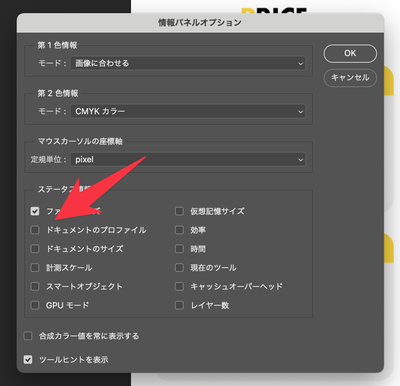Tick the 時間 checkbox
The width and height of the screenshot is (400, 386).
[x=179, y=249]
